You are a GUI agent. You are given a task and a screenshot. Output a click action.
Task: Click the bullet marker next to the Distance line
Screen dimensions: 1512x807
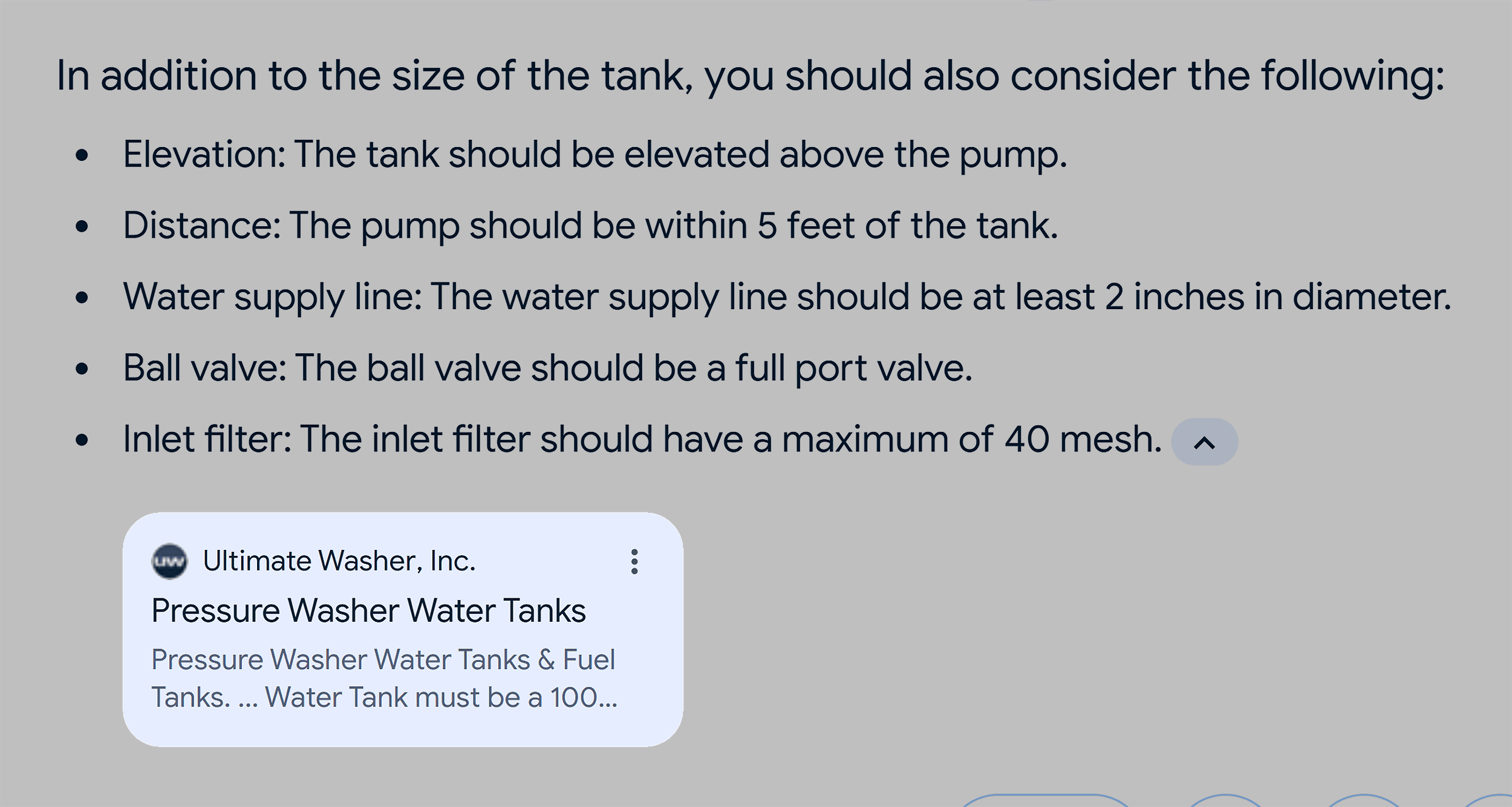click(83, 227)
